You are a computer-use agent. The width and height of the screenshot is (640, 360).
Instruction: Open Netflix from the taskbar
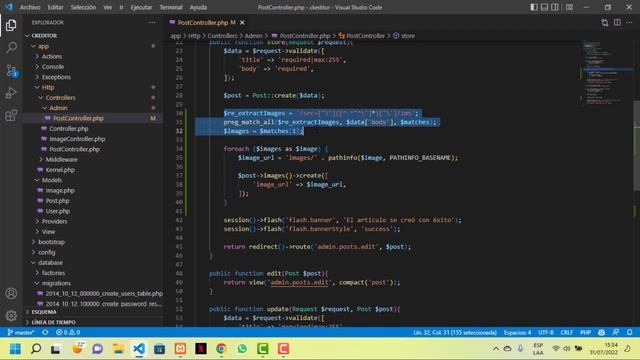(x=200, y=349)
